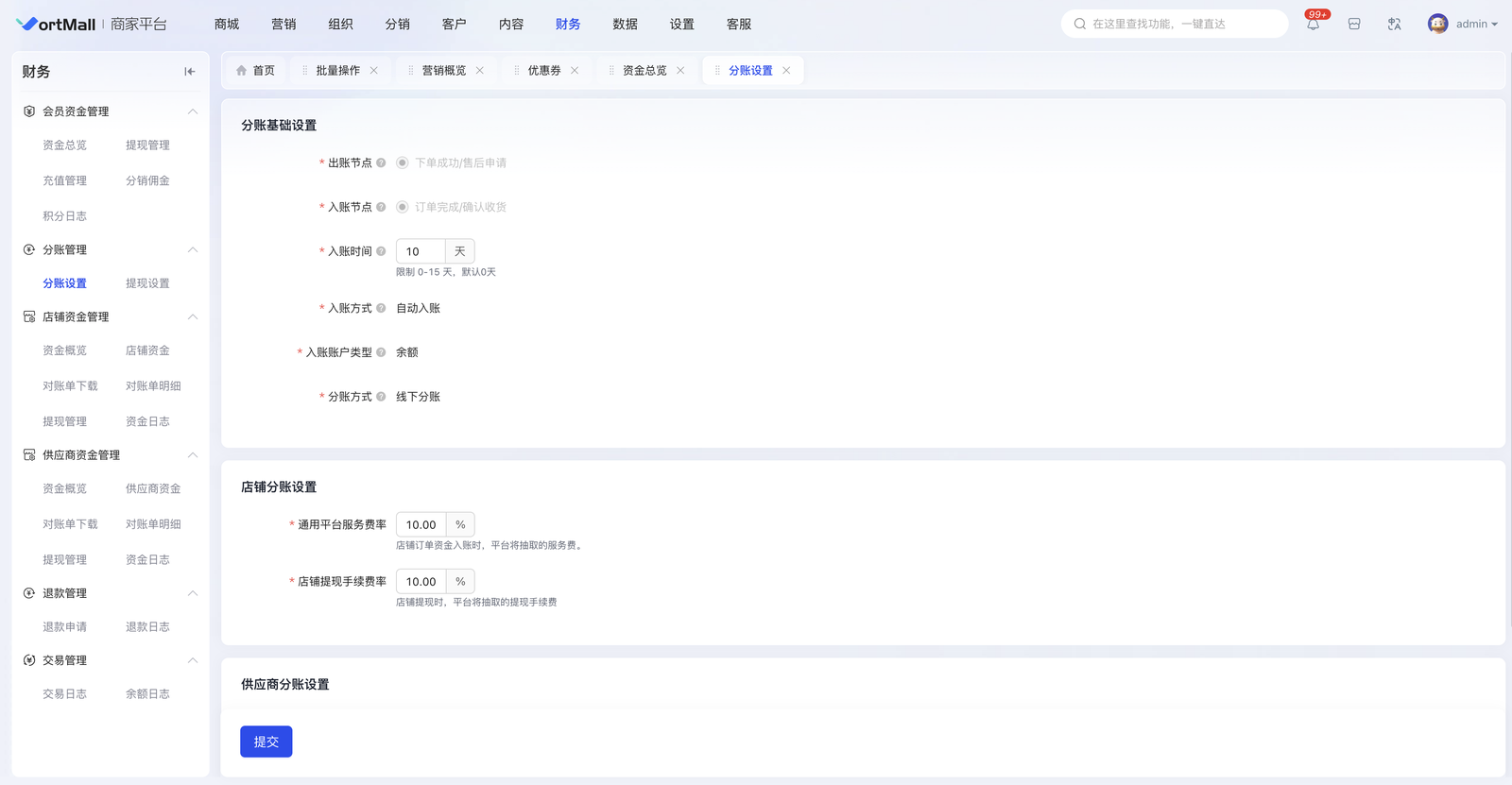The image size is (1512, 785).
Task: Open the admin account dropdown
Action: coord(1476,25)
